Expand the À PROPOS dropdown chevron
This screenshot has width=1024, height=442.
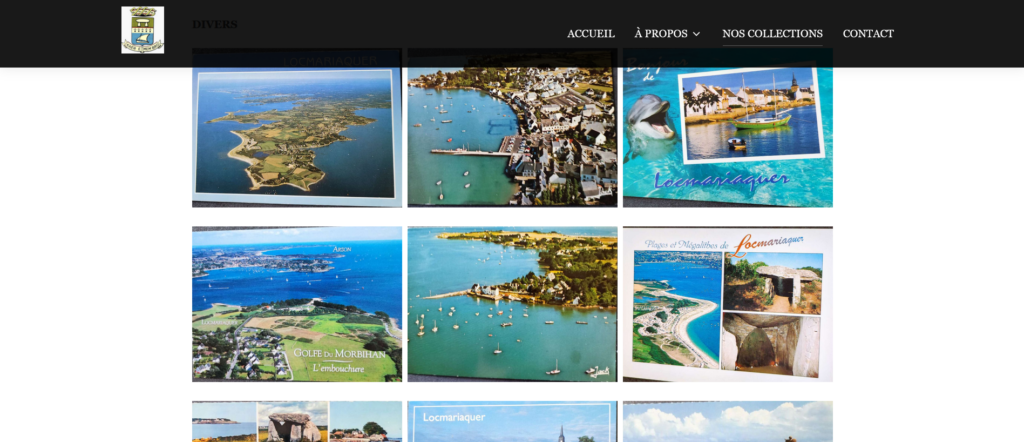[696, 34]
